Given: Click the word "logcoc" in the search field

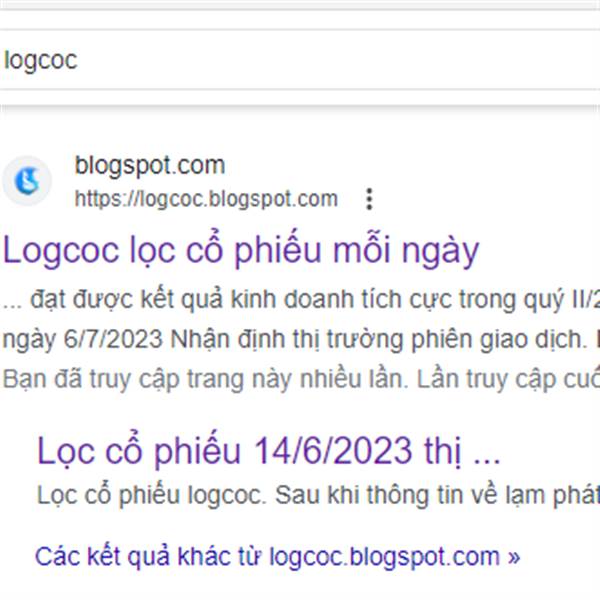Looking at the screenshot, I should [41, 61].
